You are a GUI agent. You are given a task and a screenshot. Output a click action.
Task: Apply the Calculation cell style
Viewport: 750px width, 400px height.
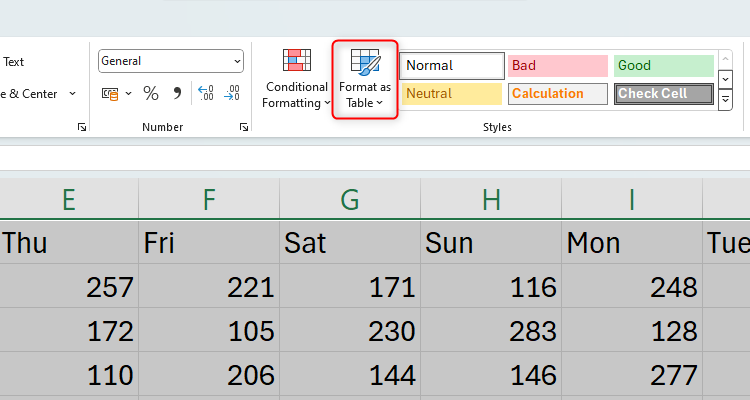558,93
